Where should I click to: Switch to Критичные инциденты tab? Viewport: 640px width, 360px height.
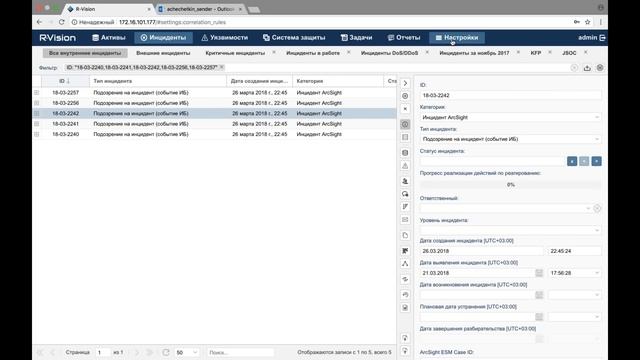click(235, 53)
